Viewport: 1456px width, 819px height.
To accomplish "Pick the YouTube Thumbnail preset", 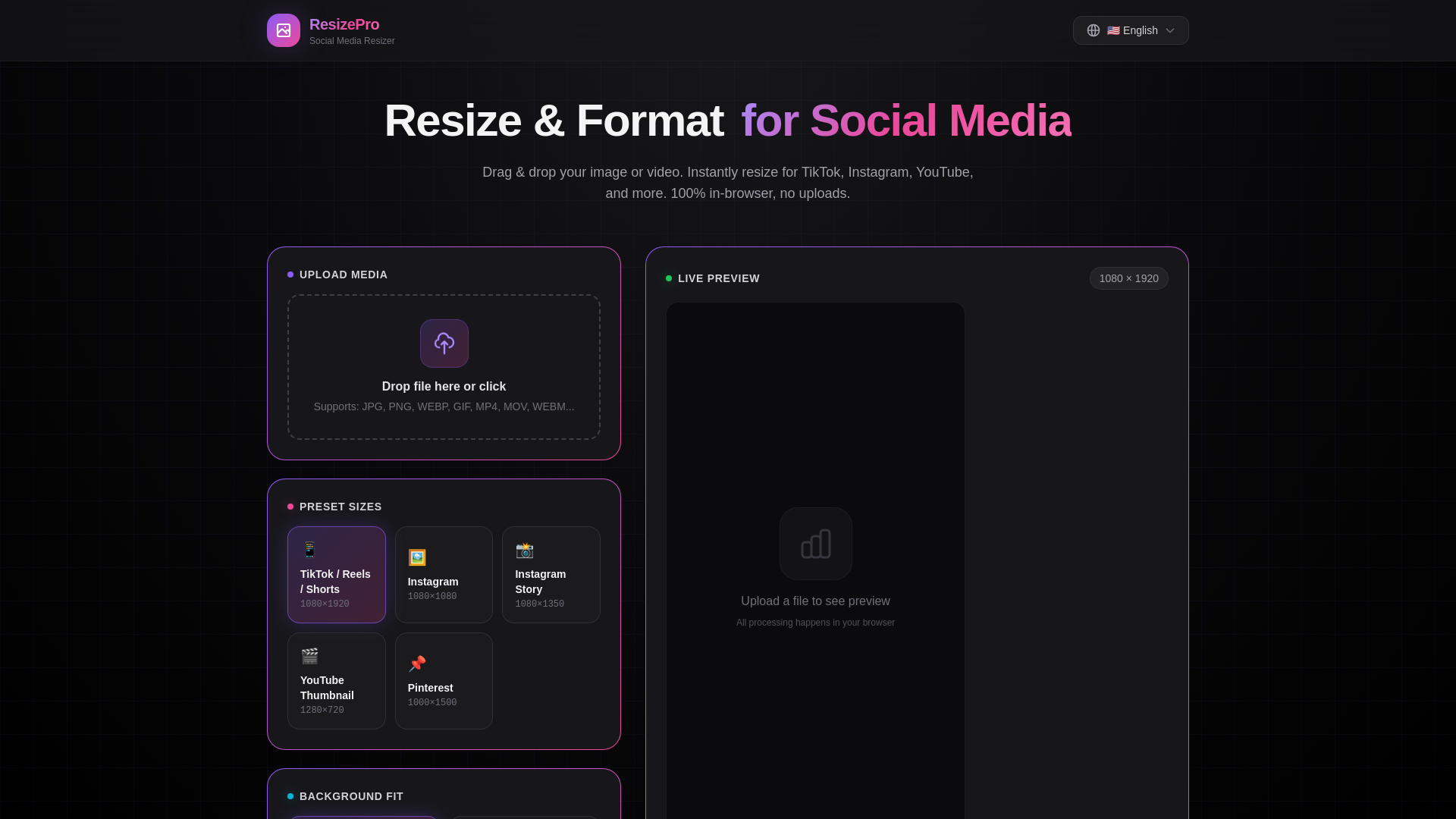I will (x=337, y=681).
